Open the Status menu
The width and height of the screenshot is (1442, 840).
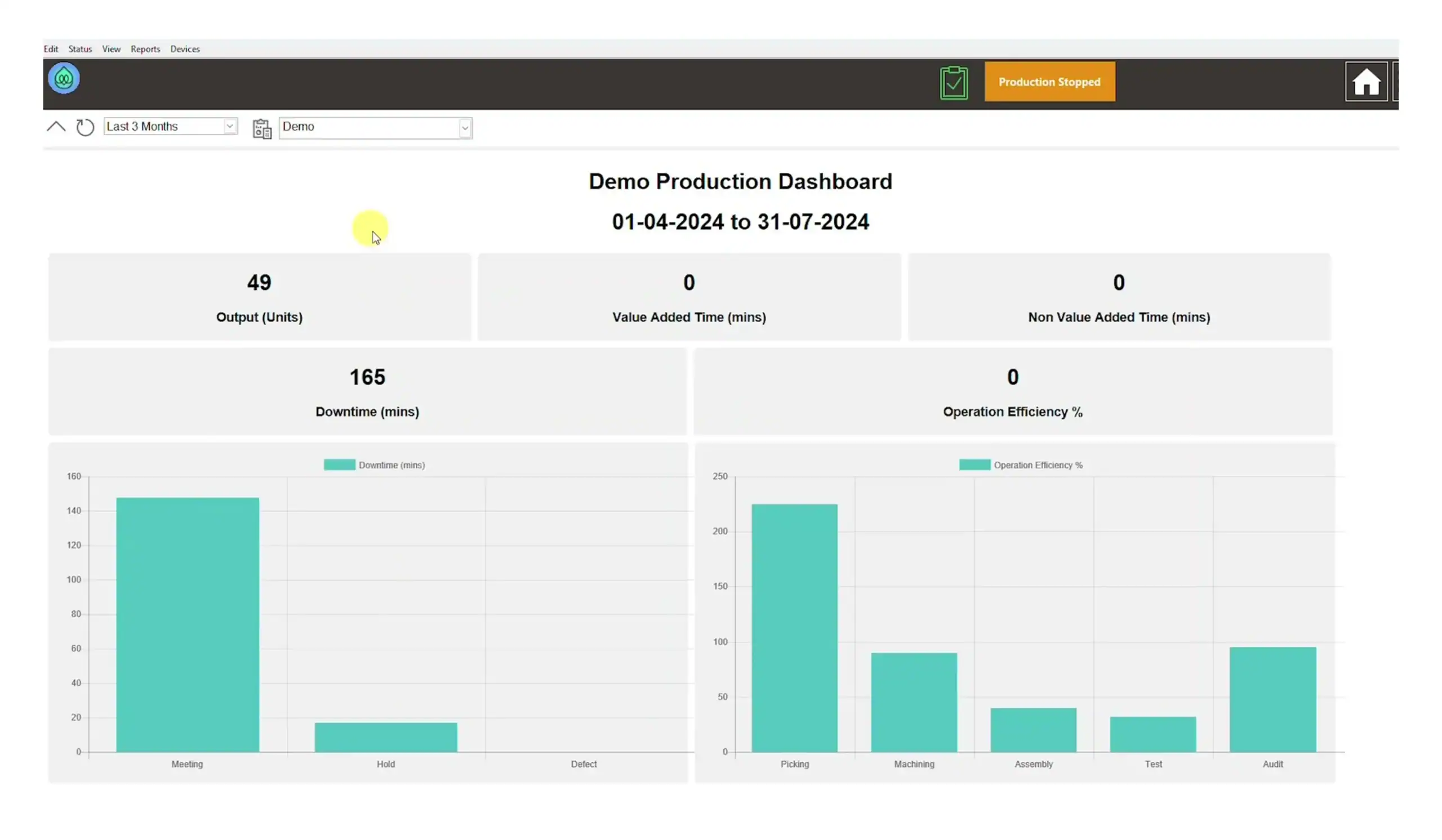(80, 49)
